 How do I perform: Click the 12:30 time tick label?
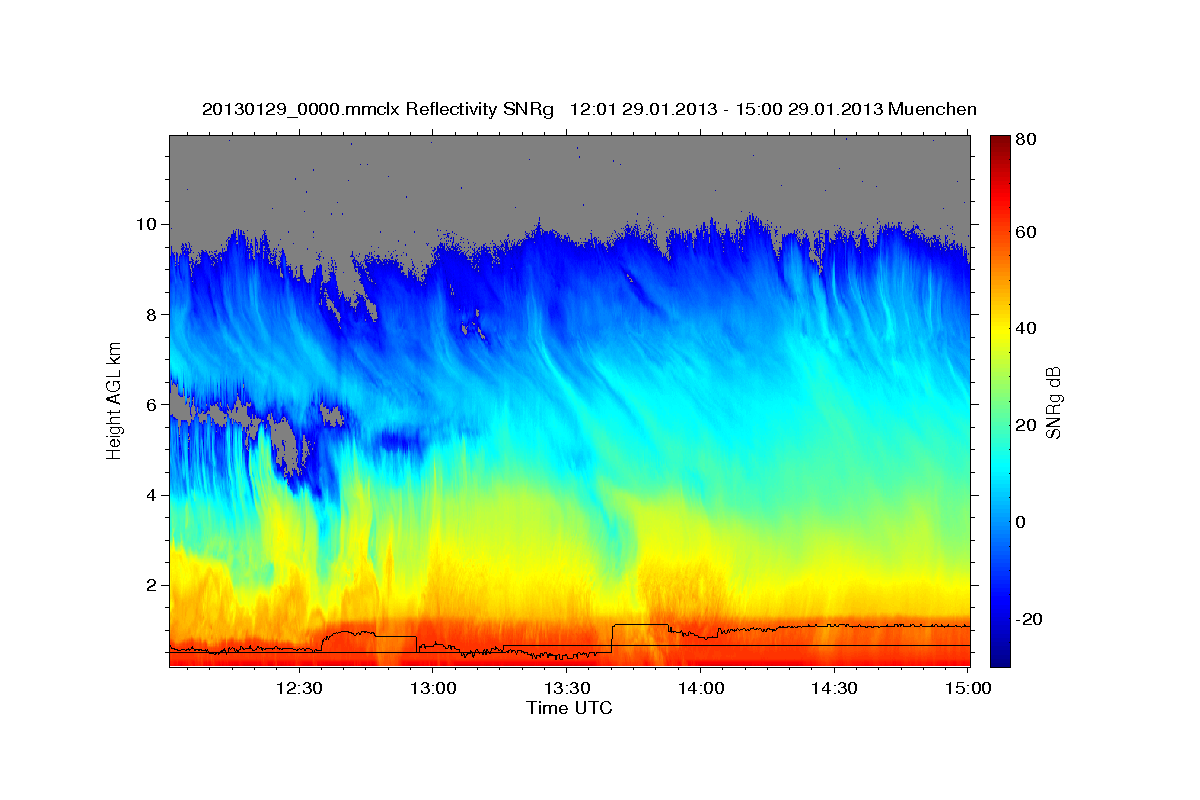298,689
